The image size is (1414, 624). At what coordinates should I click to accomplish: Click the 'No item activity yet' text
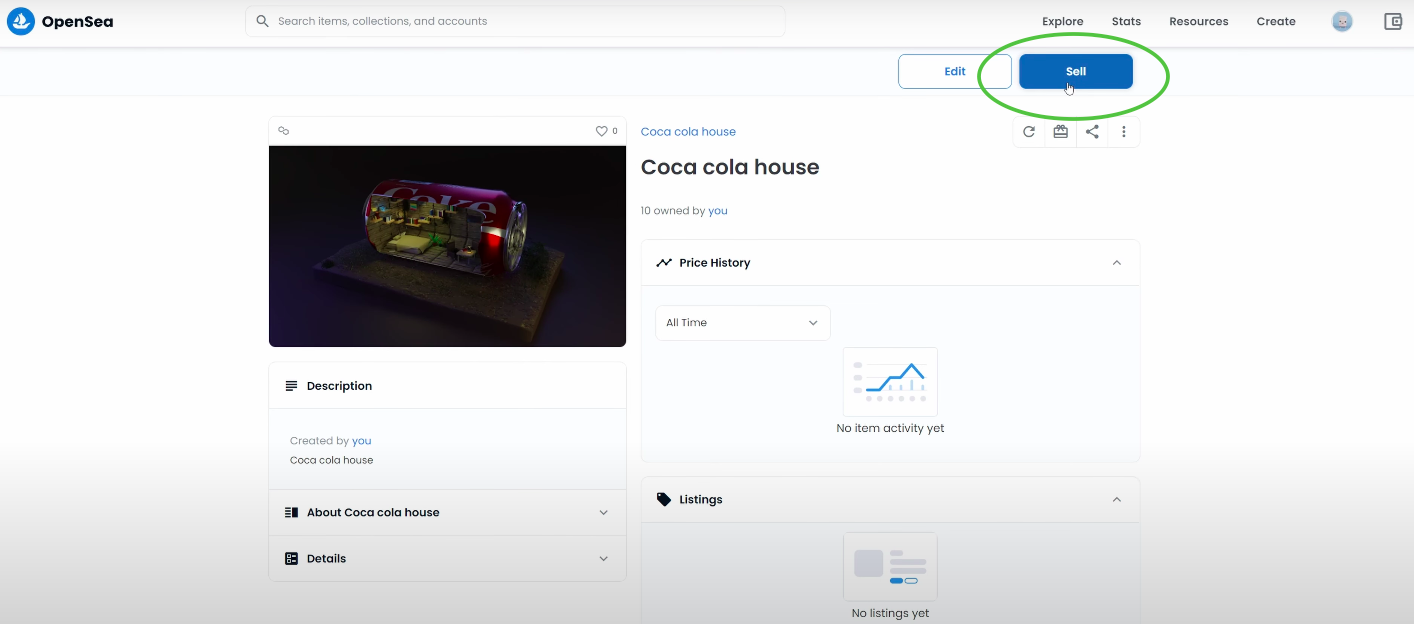(x=890, y=428)
